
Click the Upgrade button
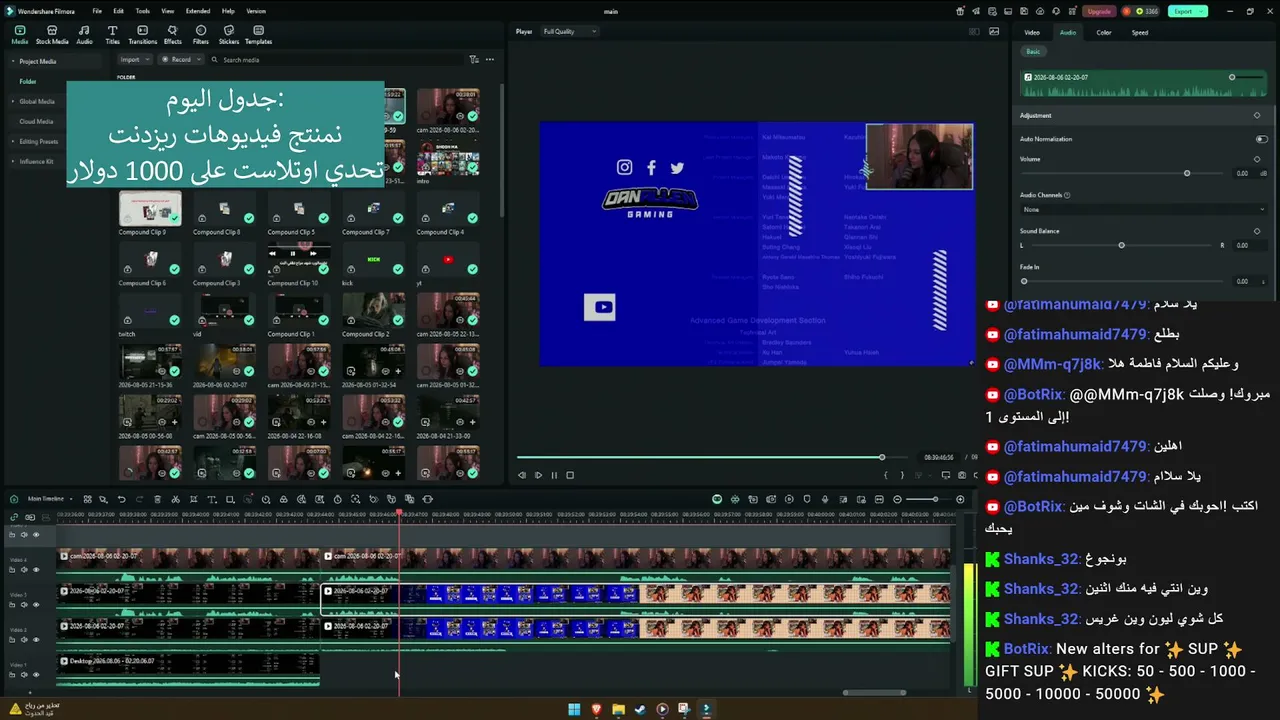(x=1099, y=11)
